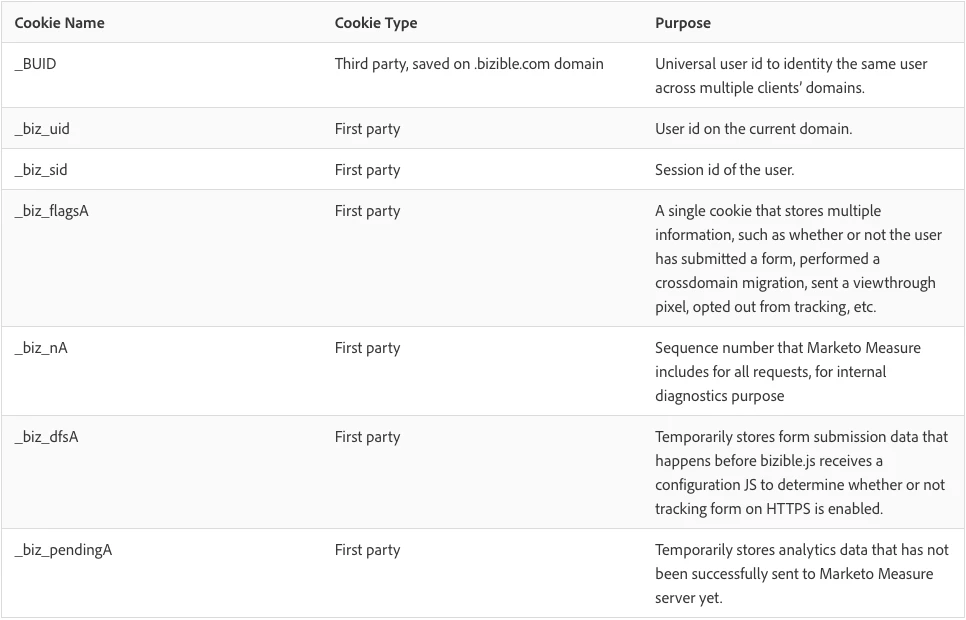Click 'User id on the current domain' text
The image size is (966, 620).
(753, 129)
